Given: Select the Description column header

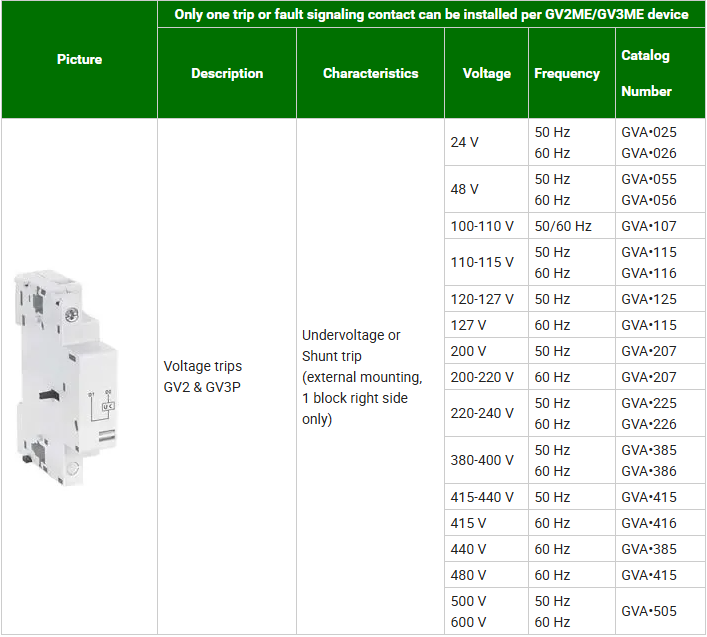Looking at the screenshot, I should 227,73.
